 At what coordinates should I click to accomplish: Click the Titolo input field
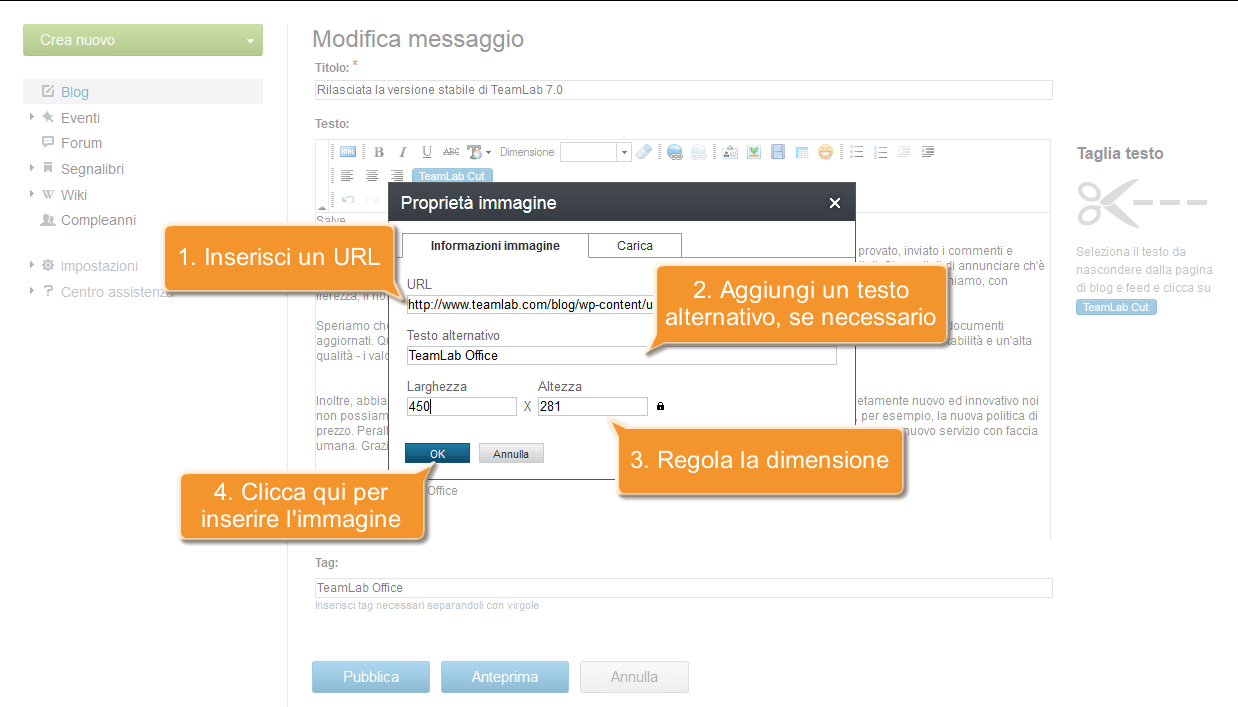click(x=683, y=90)
